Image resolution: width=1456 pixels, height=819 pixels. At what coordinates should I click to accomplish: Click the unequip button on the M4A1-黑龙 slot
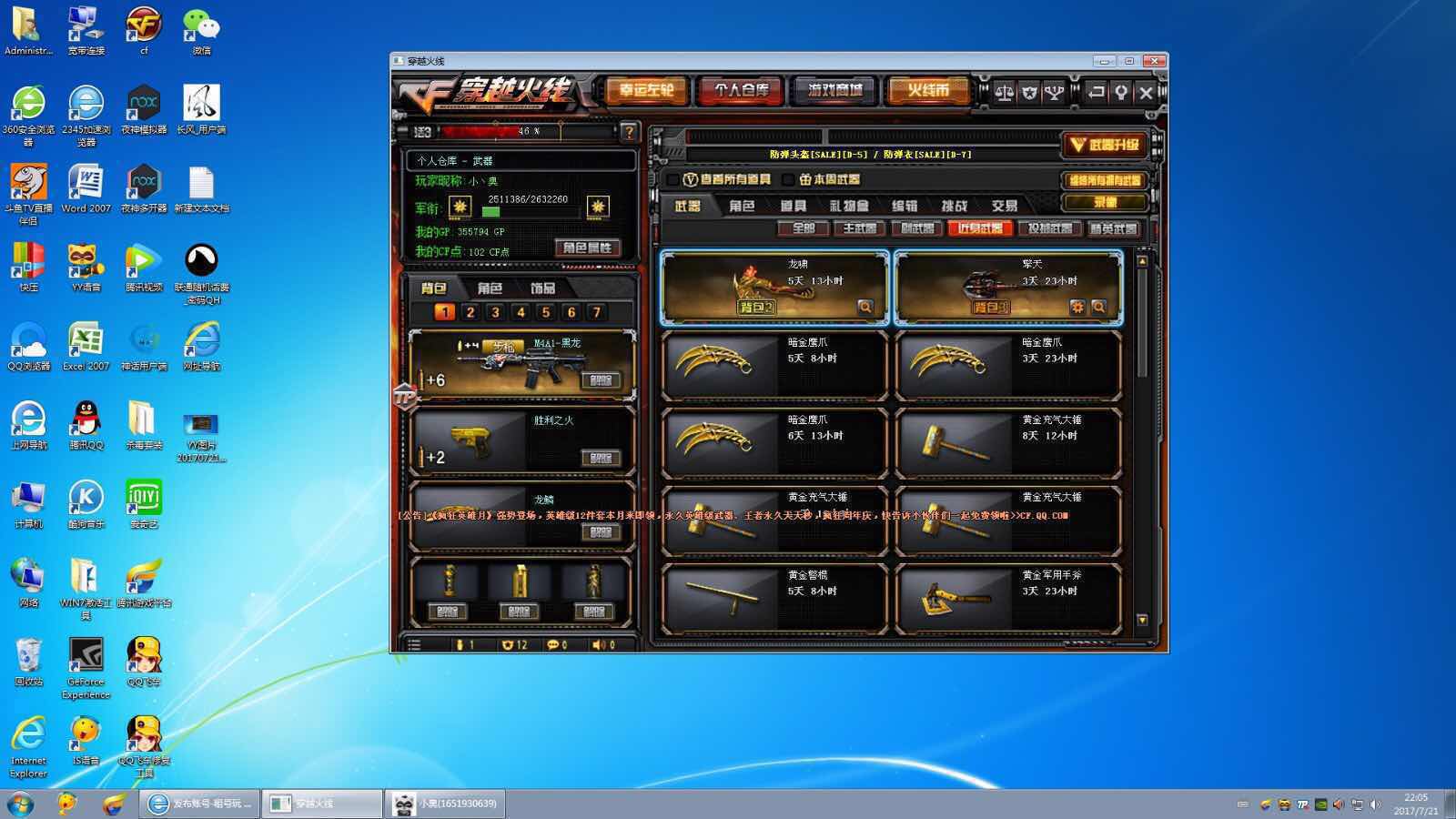[x=601, y=380]
